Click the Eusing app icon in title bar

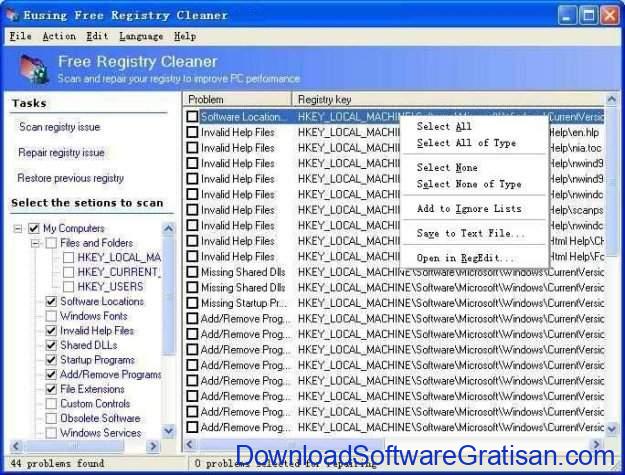(12, 14)
